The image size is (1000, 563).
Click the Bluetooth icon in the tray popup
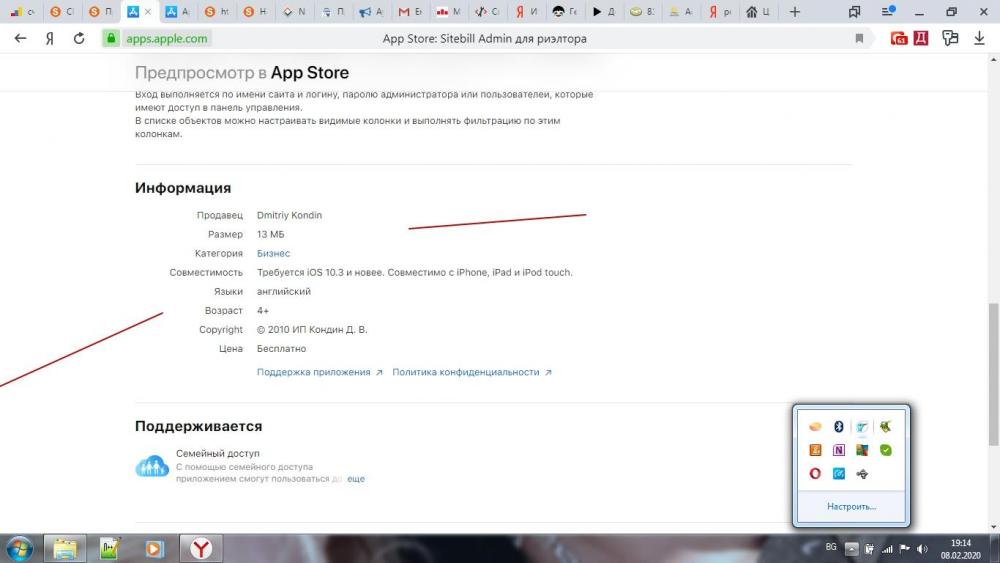[839, 427]
